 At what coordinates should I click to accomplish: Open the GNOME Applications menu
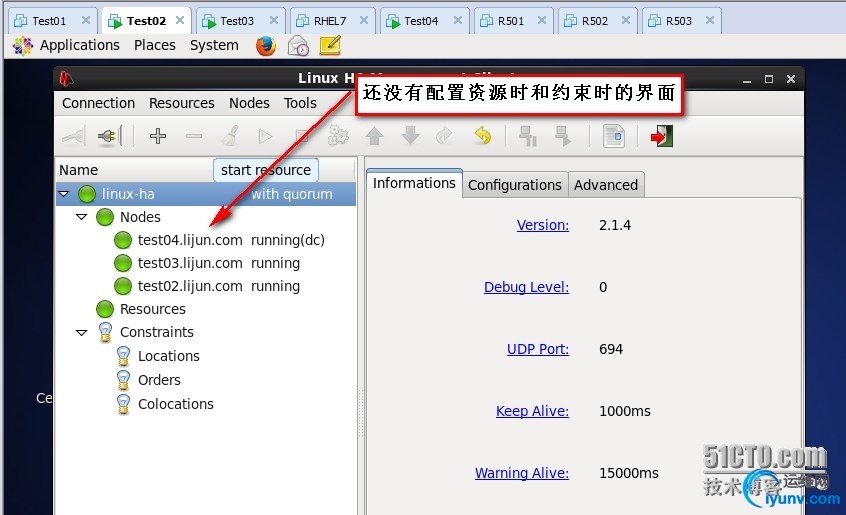pos(79,45)
